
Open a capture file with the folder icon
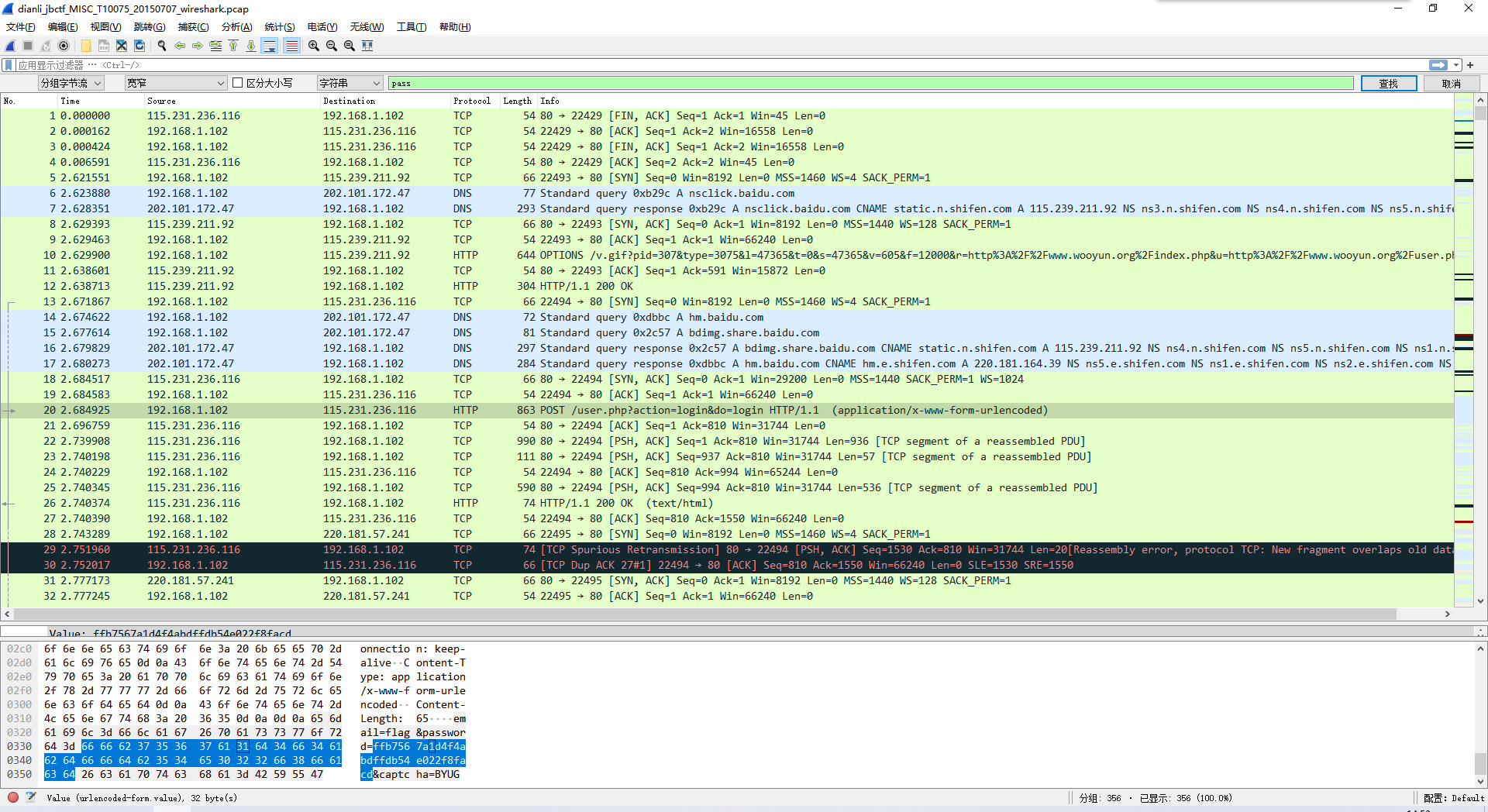[86, 46]
